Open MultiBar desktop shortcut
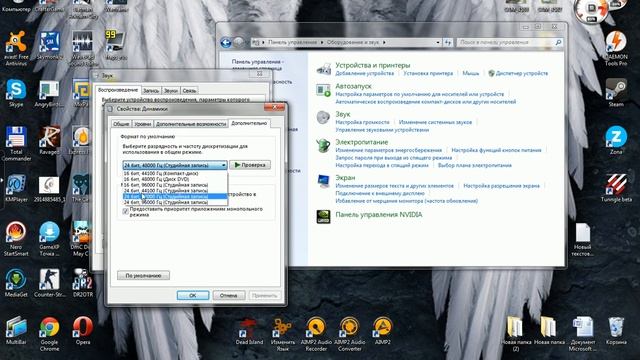Viewport: 640px width, 360px height. point(16,331)
